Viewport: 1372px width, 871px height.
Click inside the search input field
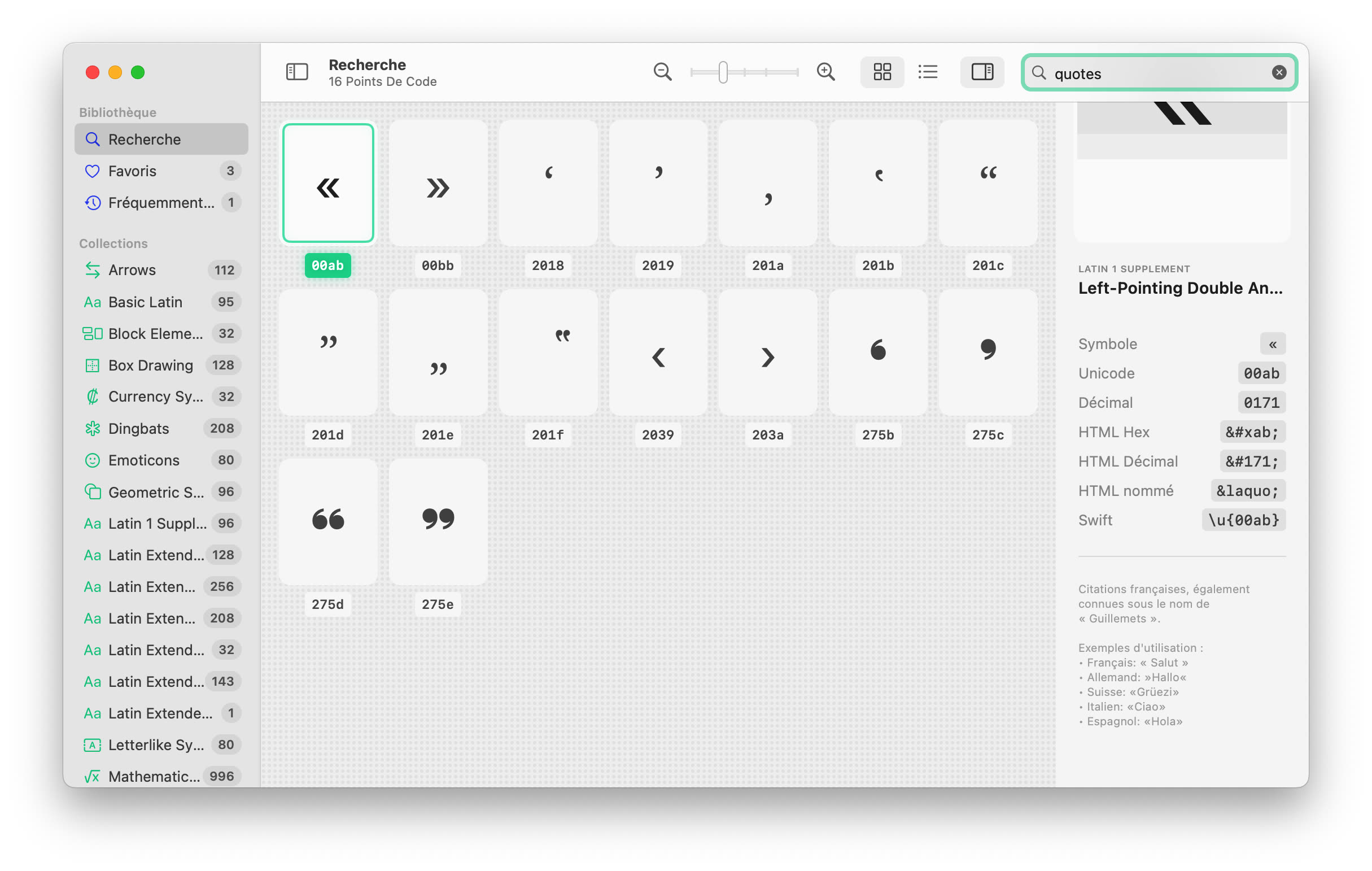1157,73
